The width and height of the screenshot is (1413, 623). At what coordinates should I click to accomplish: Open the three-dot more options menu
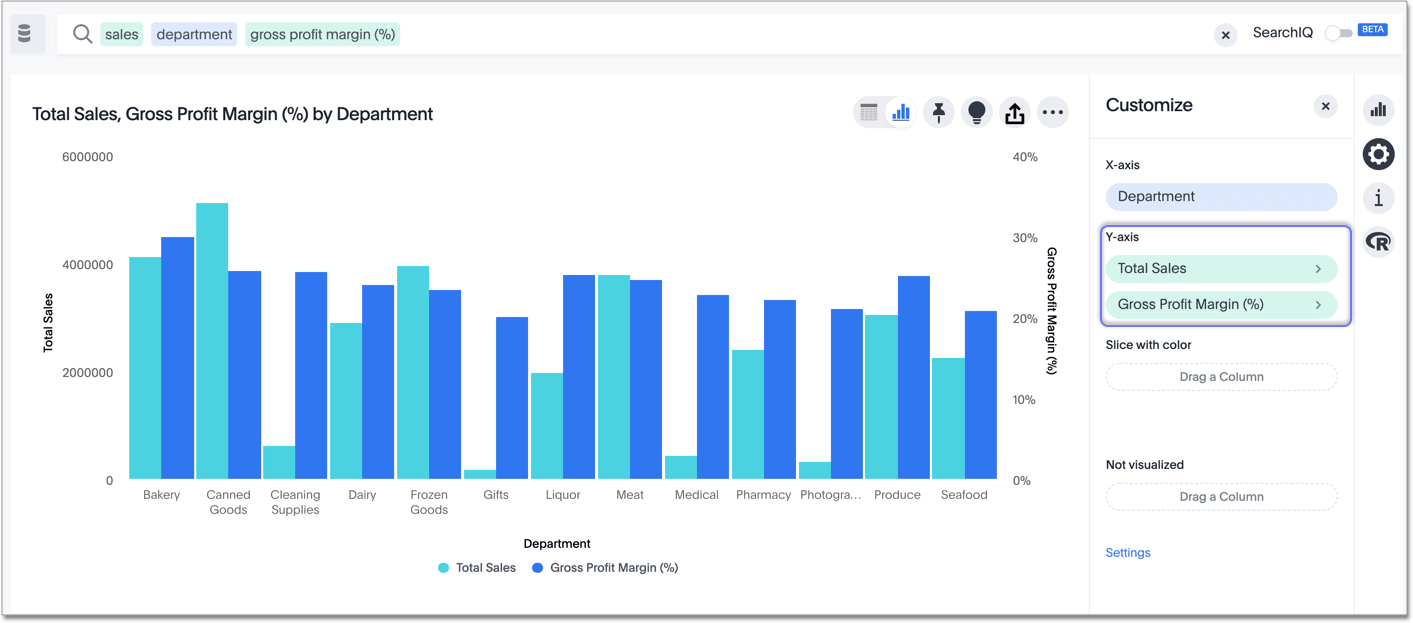pyautogui.click(x=1052, y=113)
